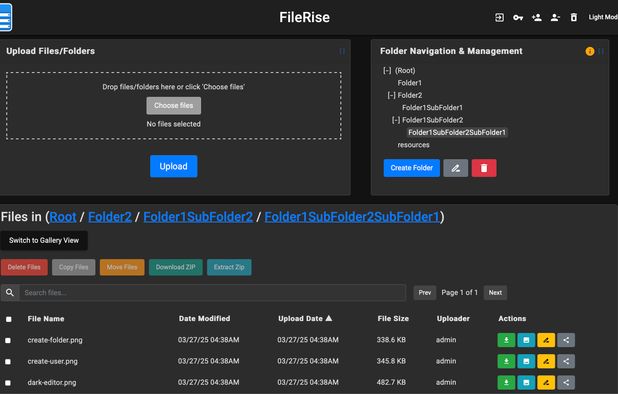This screenshot has width=618, height=394.
Task: Open change password key icon
Action: coord(518,18)
